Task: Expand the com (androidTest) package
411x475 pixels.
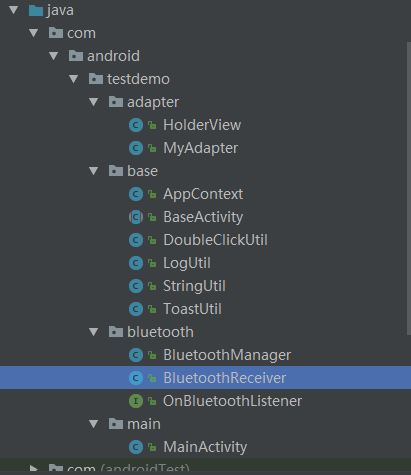Action: (x=34, y=469)
